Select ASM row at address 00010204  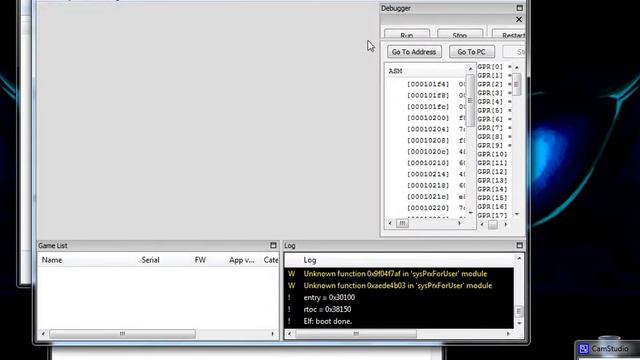pos(426,129)
